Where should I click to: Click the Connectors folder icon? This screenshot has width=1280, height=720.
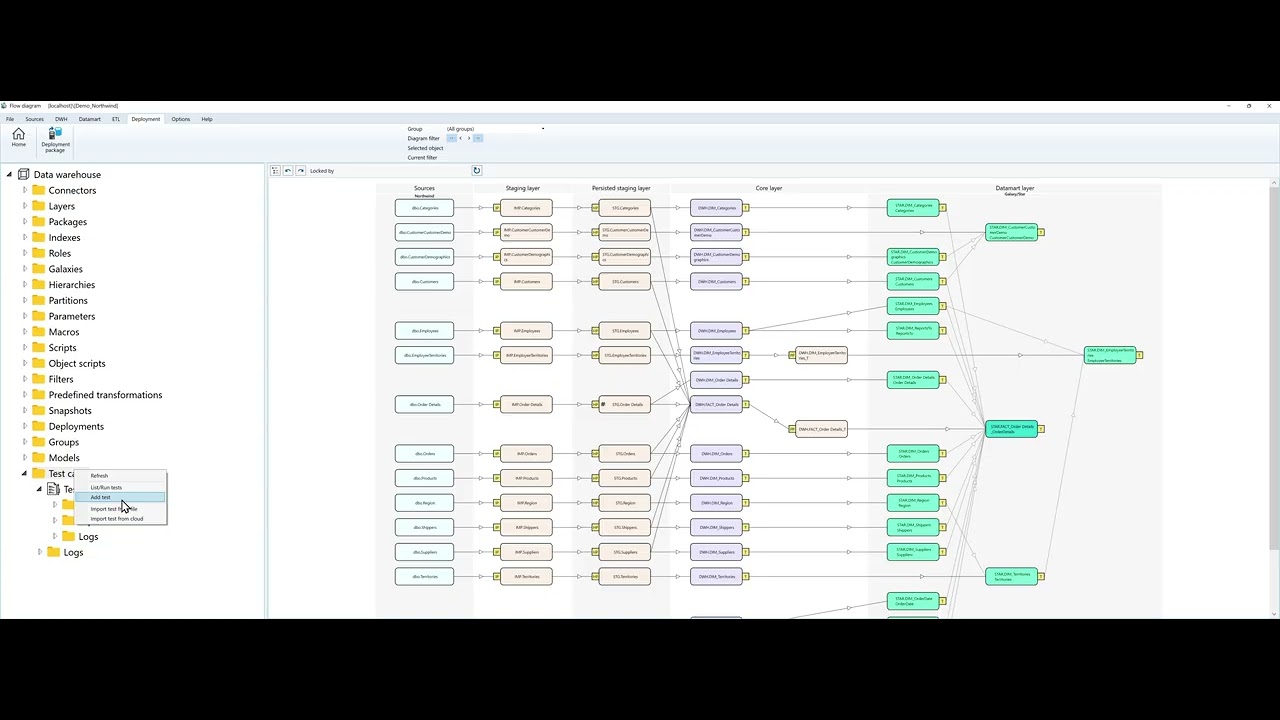coord(39,190)
